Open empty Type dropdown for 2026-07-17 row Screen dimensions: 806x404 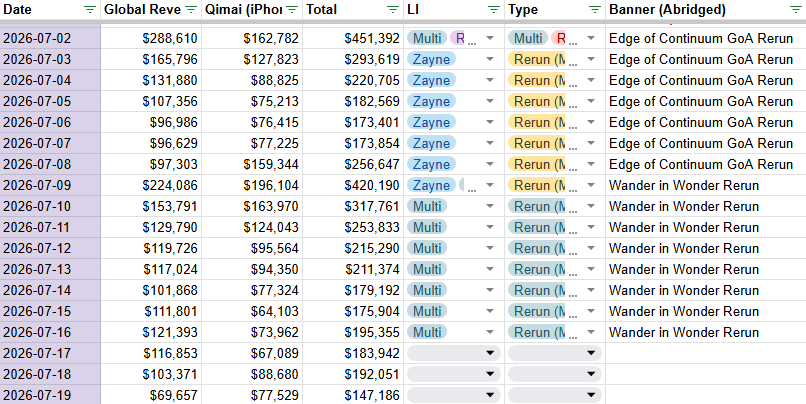pos(555,353)
